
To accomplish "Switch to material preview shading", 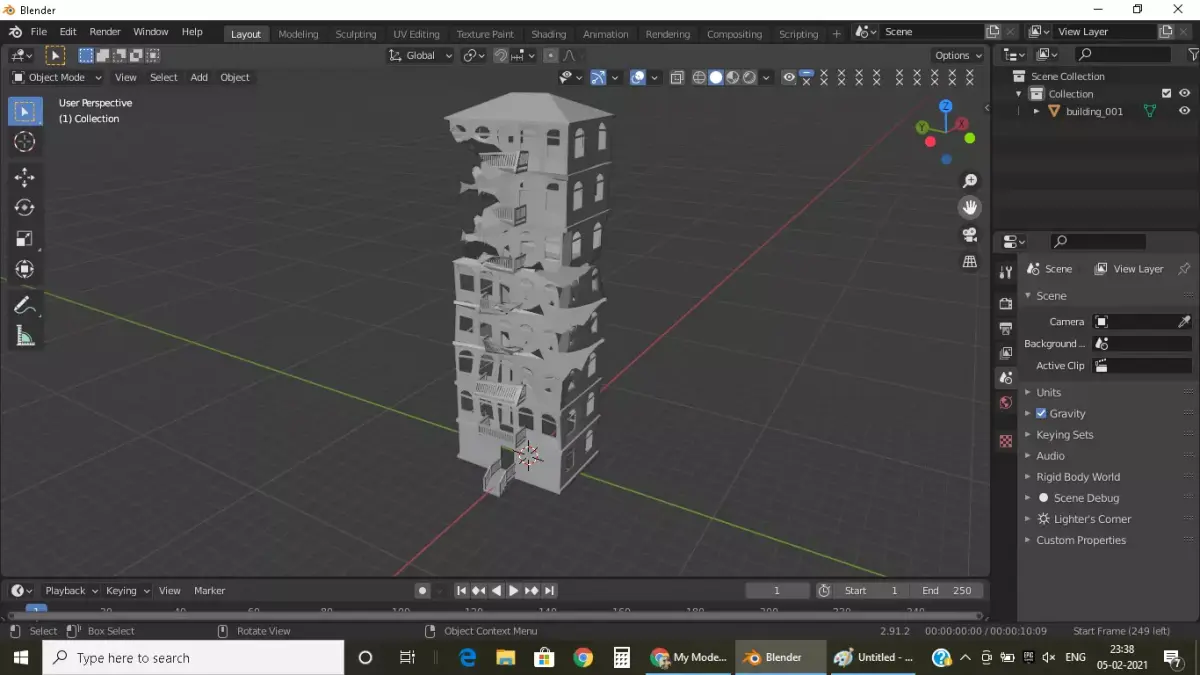I will pos(733,77).
